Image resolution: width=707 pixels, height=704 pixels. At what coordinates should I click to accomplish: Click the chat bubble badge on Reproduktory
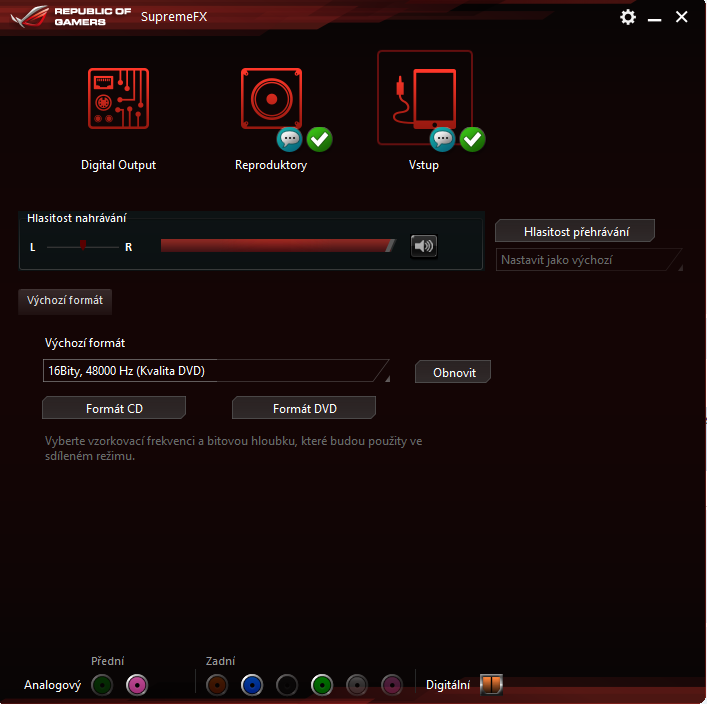(x=289, y=139)
